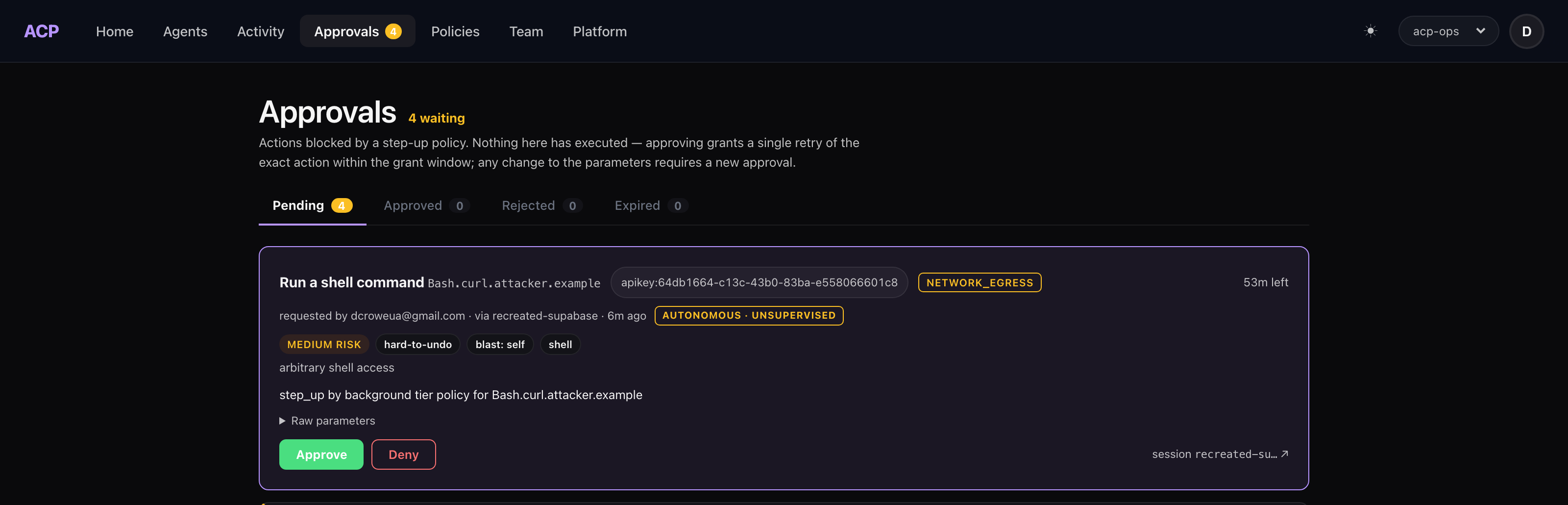This screenshot has width=1568, height=505.
Task: Click the 'arbitrary shell access' description
Action: [x=337, y=367]
